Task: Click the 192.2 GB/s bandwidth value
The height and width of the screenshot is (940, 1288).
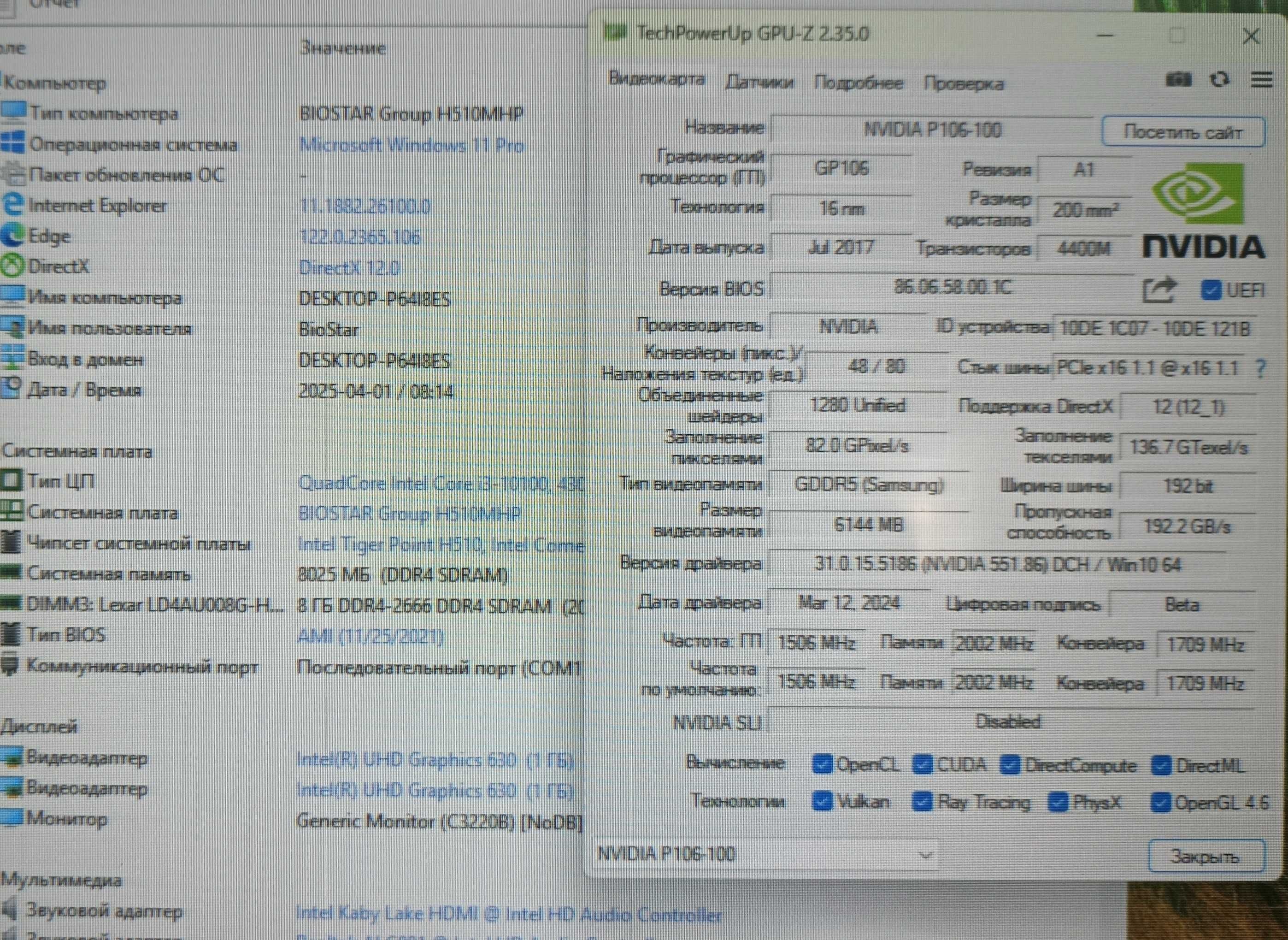Action: coord(1188,526)
